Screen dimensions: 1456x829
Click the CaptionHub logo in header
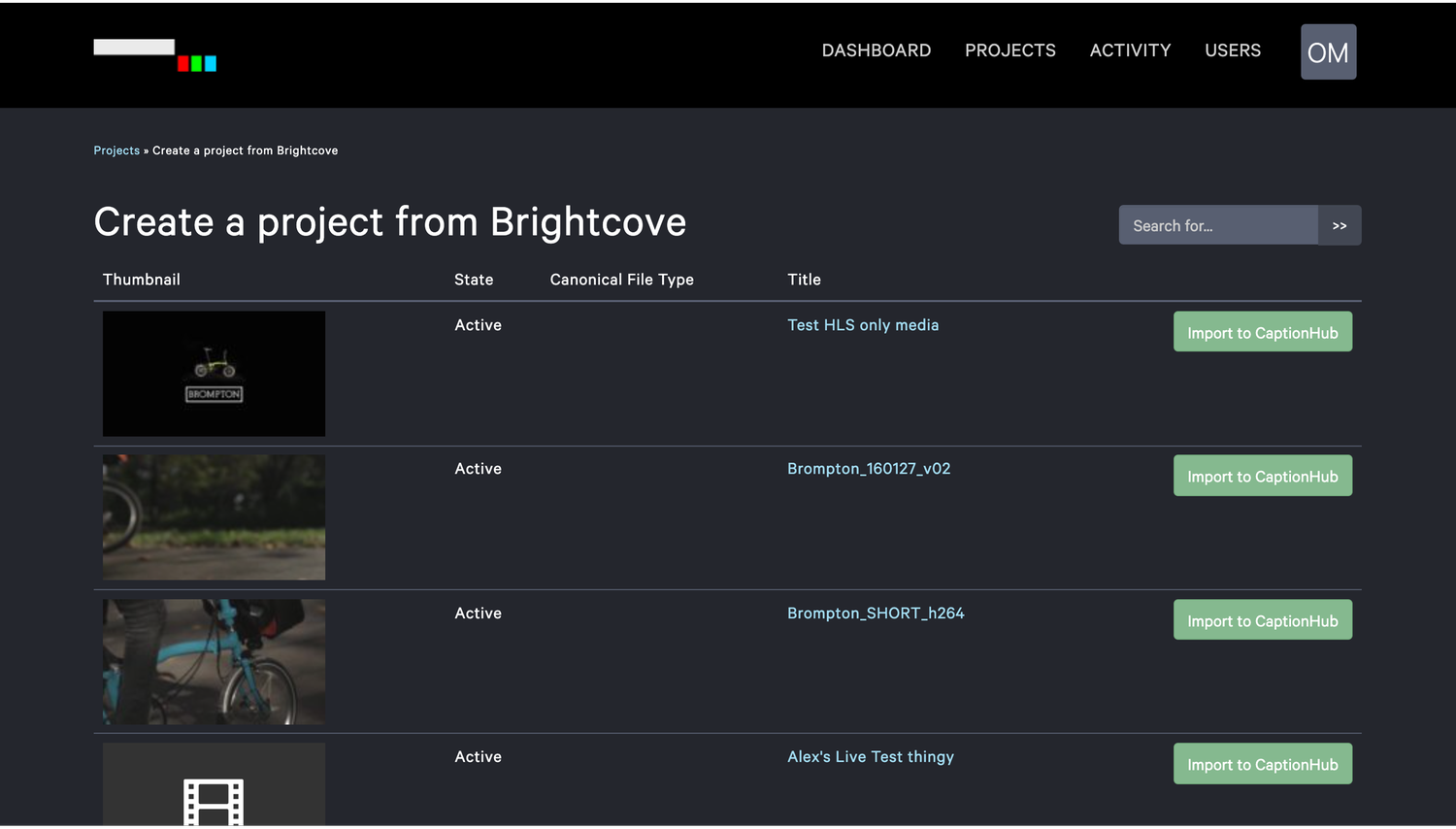pyautogui.click(x=154, y=54)
